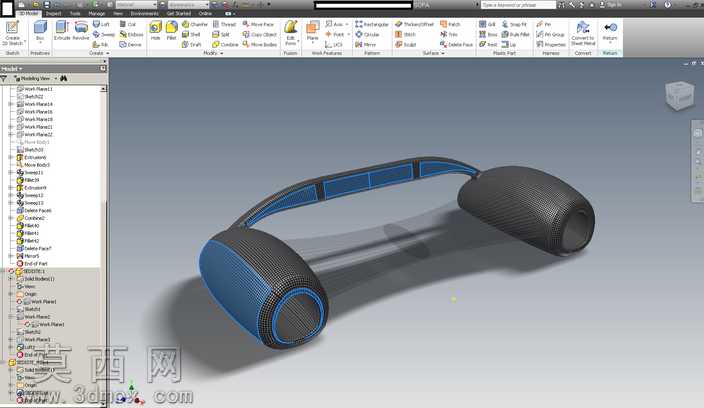Select the Box primitive tool
704x408 pixels.
coord(40,31)
